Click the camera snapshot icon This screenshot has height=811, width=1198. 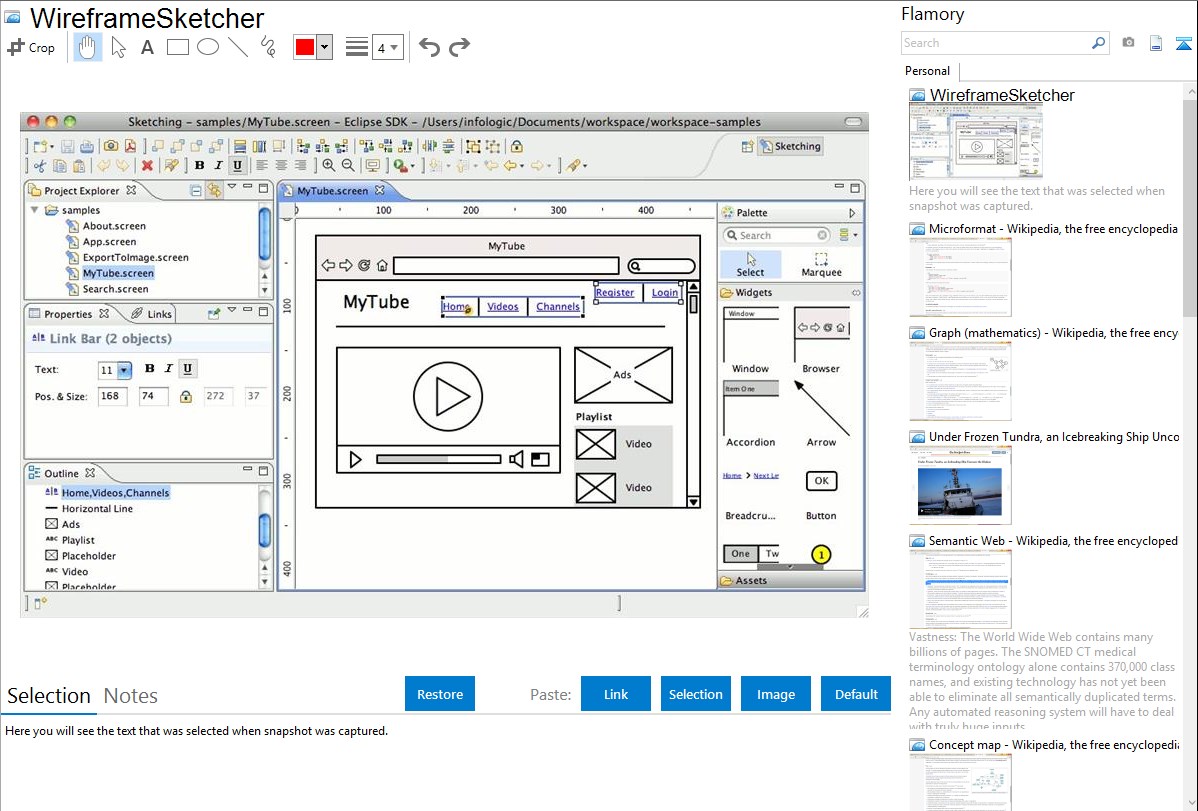point(1128,43)
